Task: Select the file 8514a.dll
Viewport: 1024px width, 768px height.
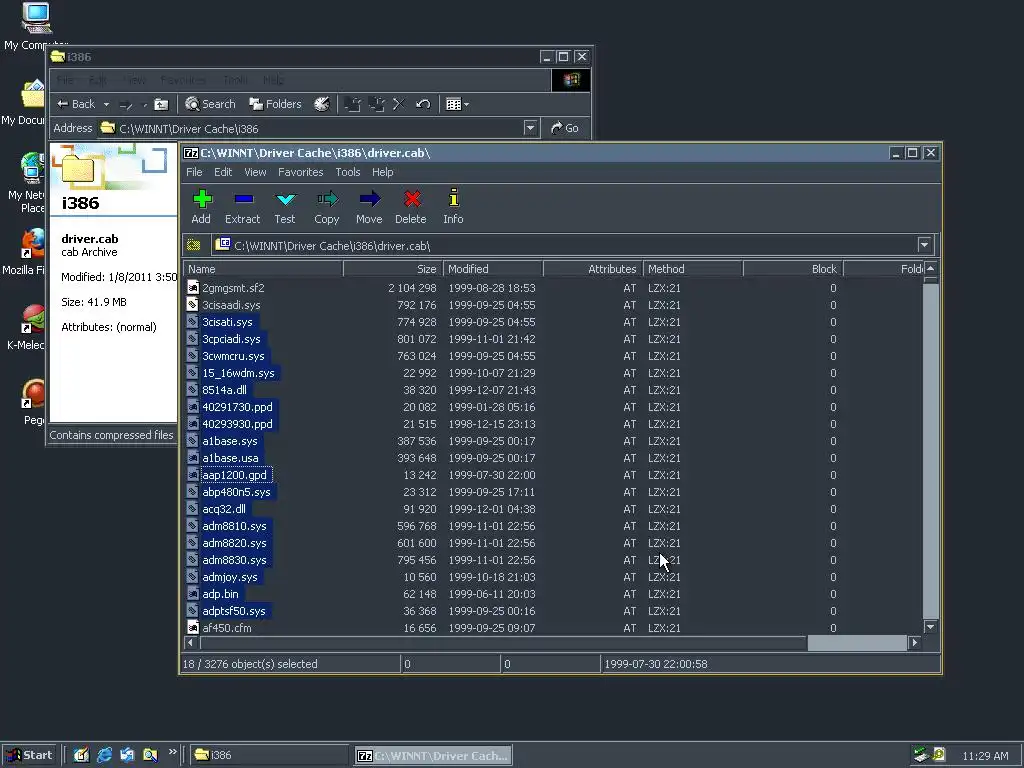Action: click(x=225, y=390)
